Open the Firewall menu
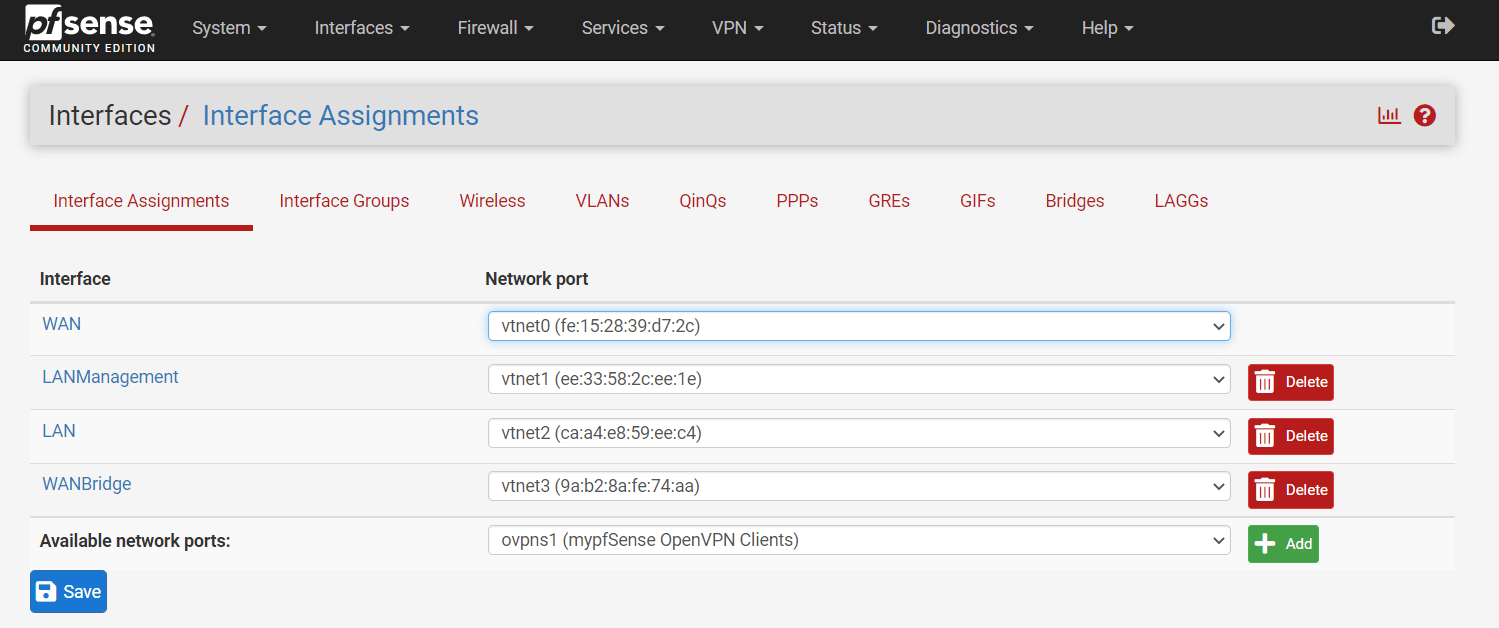This screenshot has height=628, width=1499. (495, 28)
